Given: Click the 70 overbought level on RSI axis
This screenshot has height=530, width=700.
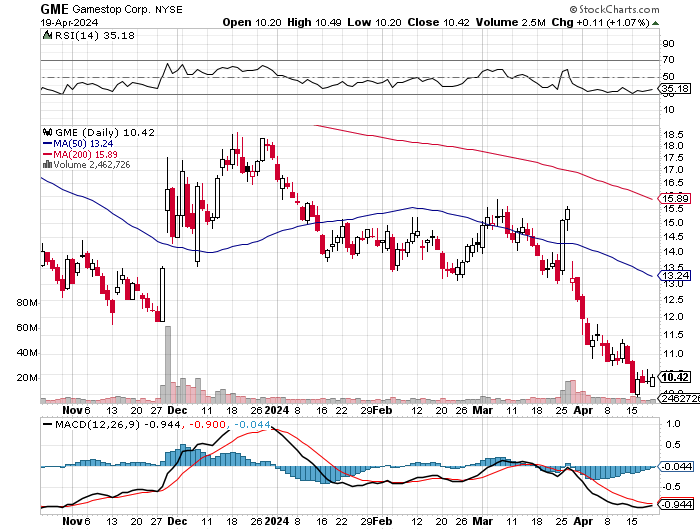Looking at the screenshot, I should [x=668, y=60].
